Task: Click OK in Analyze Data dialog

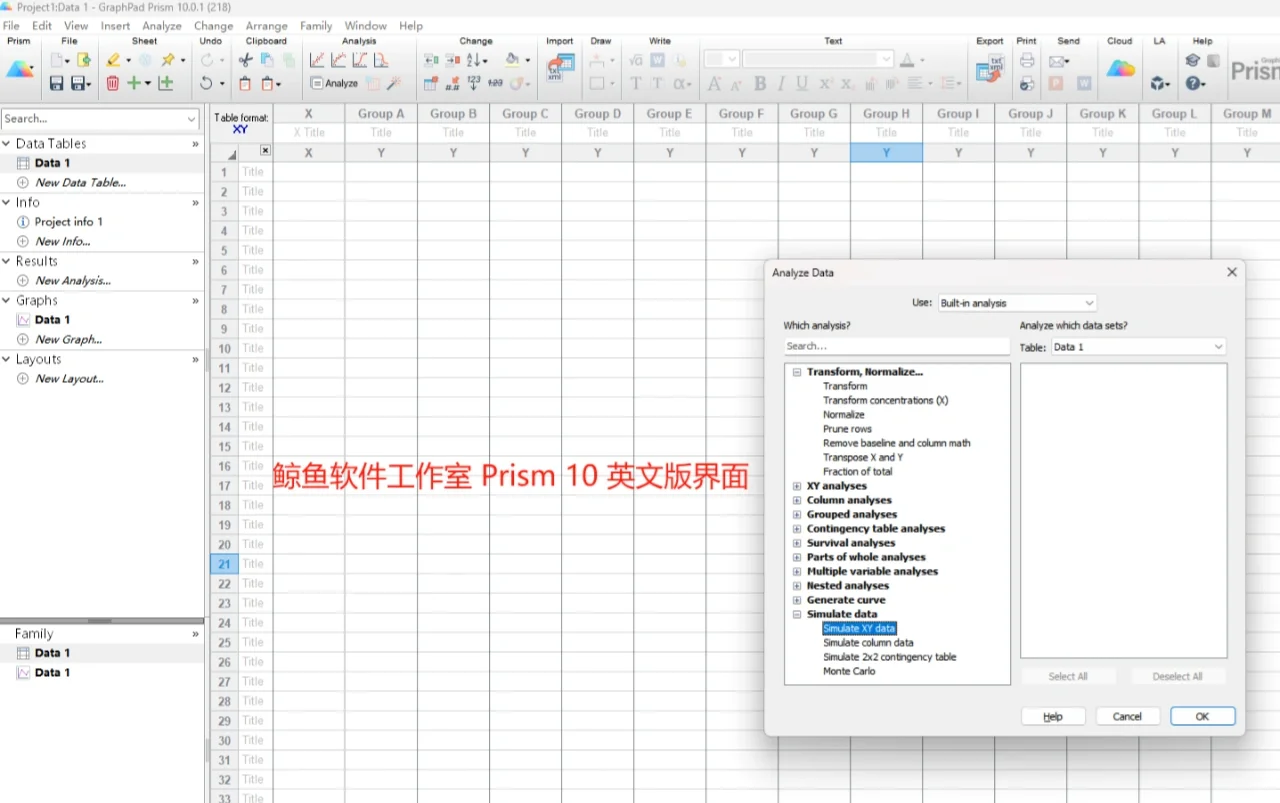Action: [1203, 716]
